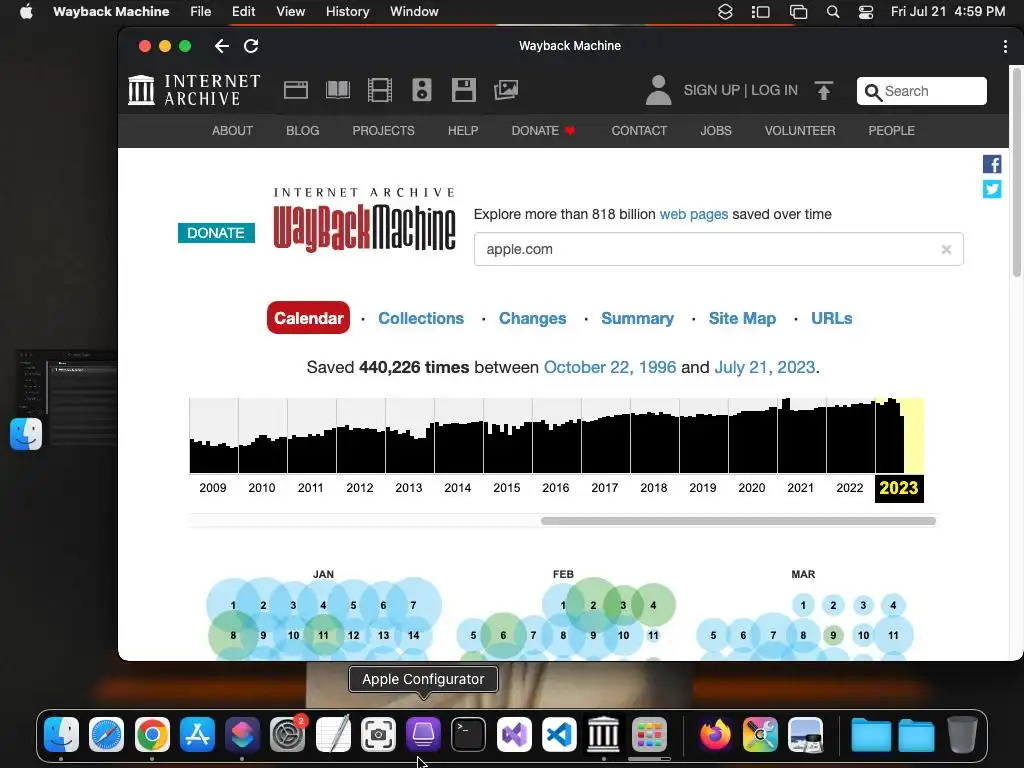The image size is (1024, 768).
Task: Open the ABOUT navigation link
Action: [x=232, y=131]
